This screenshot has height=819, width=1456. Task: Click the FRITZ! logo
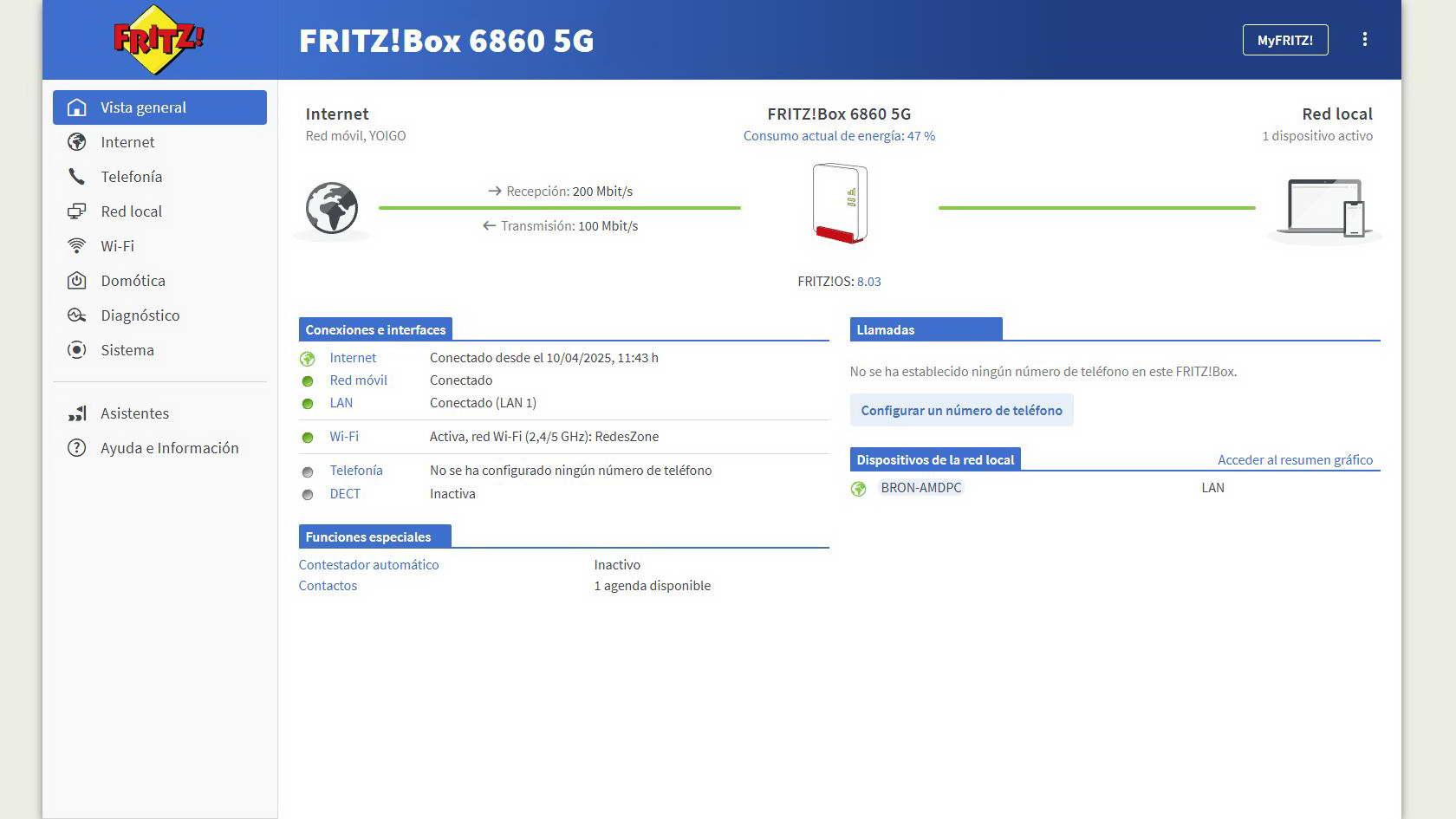pos(159,40)
